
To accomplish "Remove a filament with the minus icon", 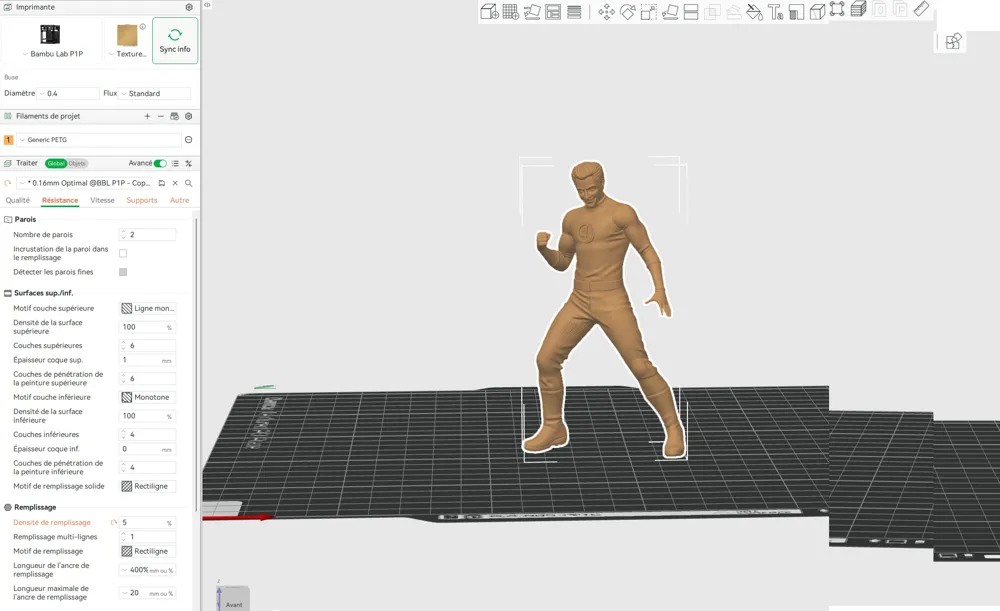I will click(161, 116).
